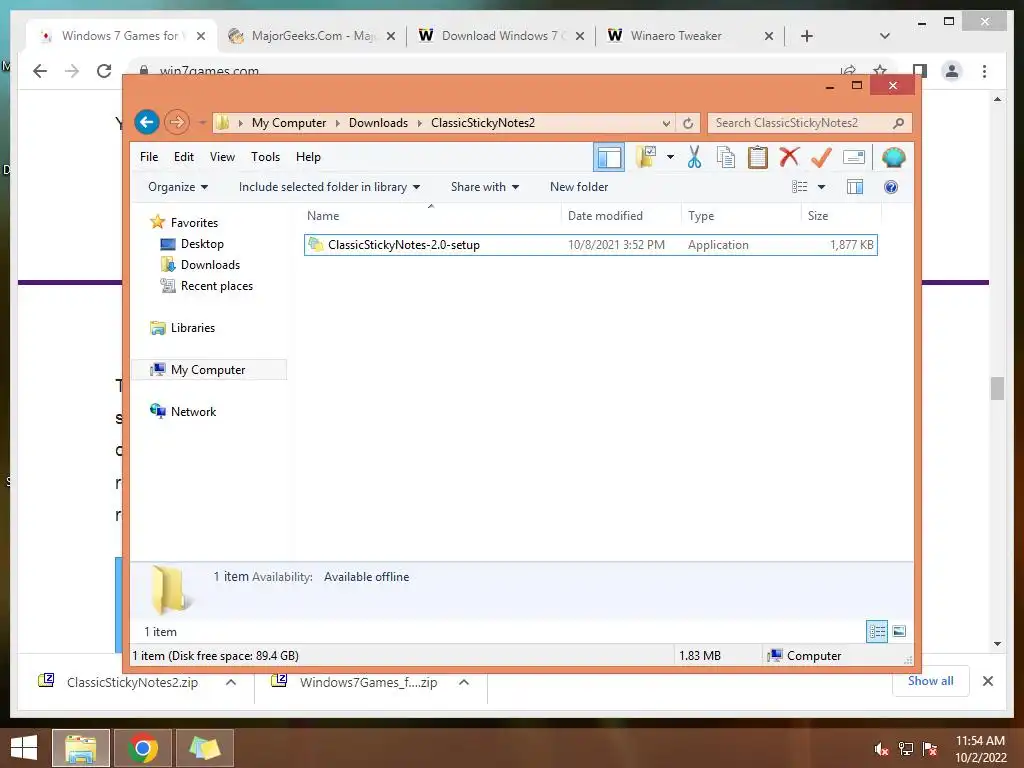Open a new Chrome tab
The image size is (1024, 768).
click(x=807, y=36)
